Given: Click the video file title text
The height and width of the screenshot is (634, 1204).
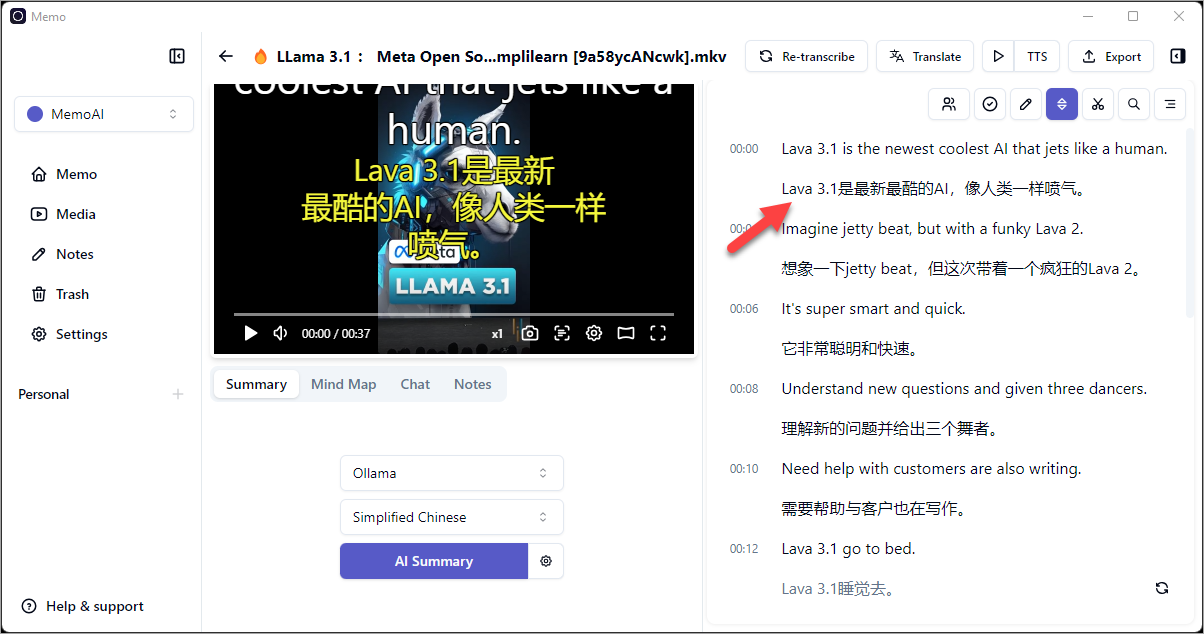Looking at the screenshot, I should tap(502, 56).
